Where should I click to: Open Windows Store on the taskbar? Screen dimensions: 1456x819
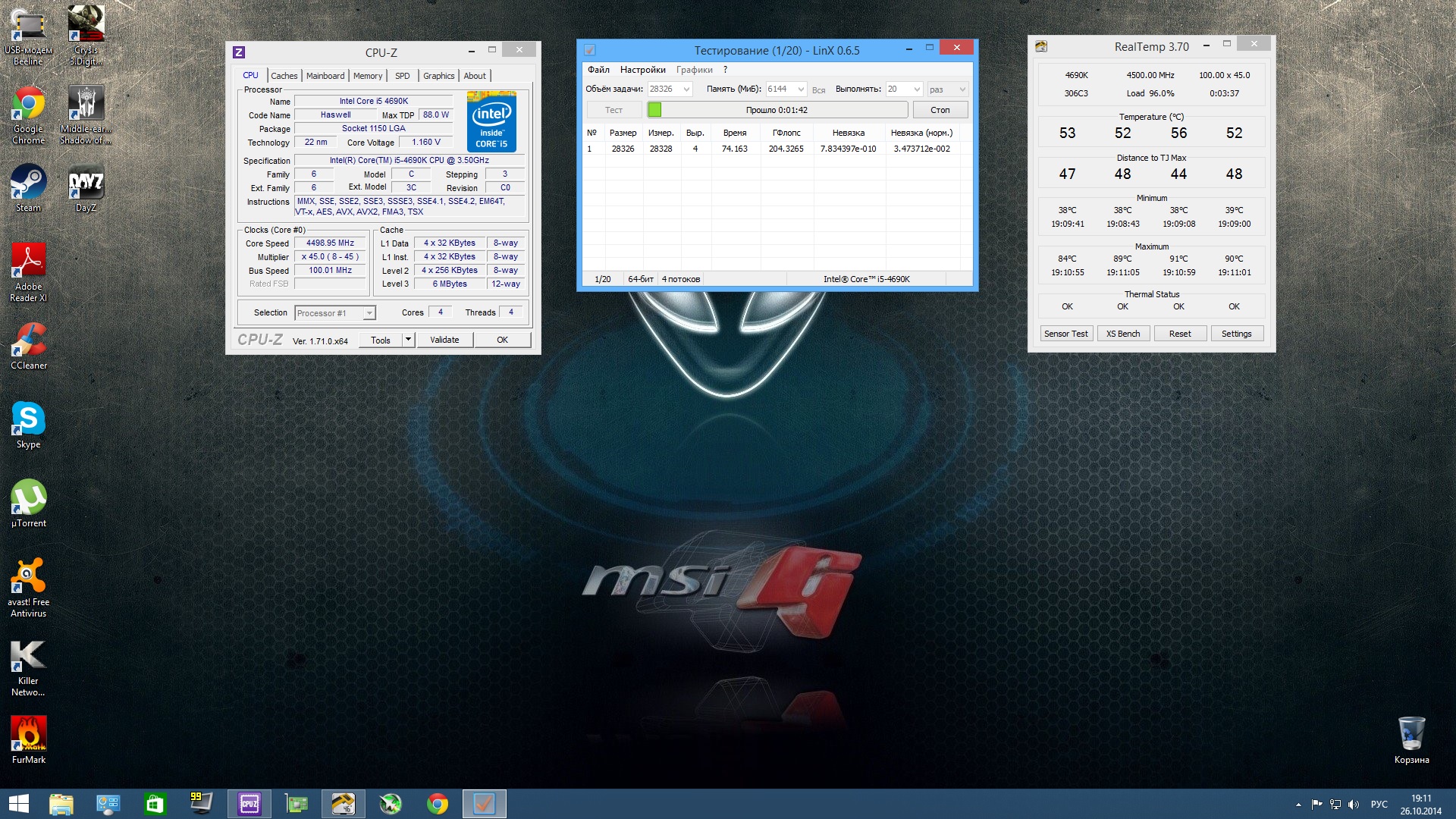(x=155, y=804)
